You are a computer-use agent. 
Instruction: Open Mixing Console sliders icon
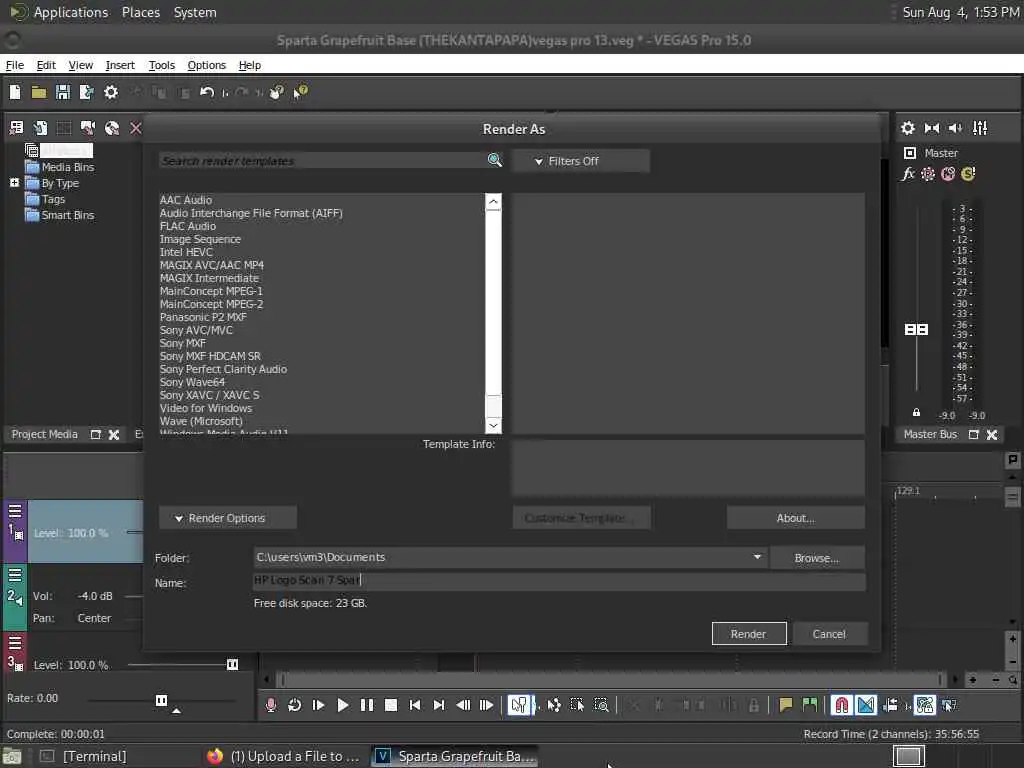coord(980,128)
